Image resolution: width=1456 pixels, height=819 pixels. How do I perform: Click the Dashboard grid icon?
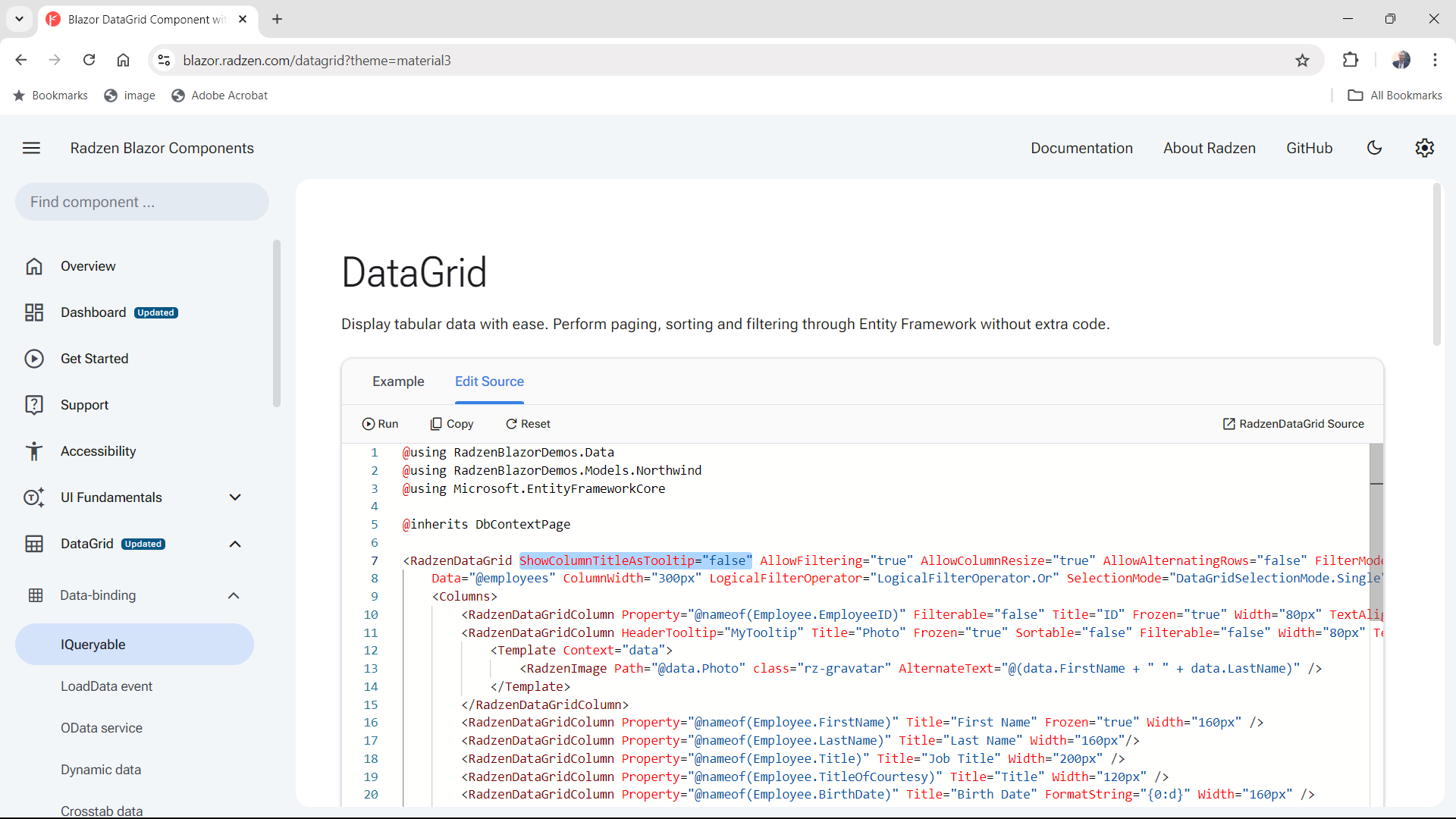pyautogui.click(x=34, y=312)
